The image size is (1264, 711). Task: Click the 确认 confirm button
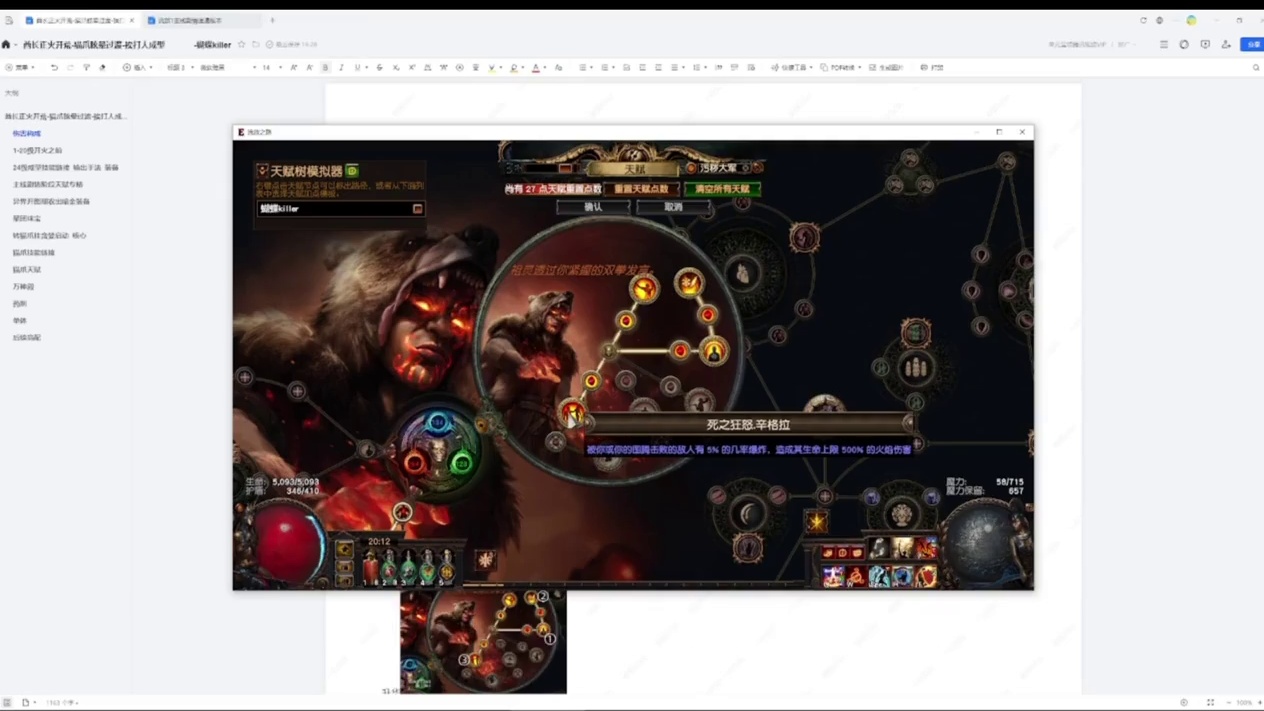[x=593, y=207]
